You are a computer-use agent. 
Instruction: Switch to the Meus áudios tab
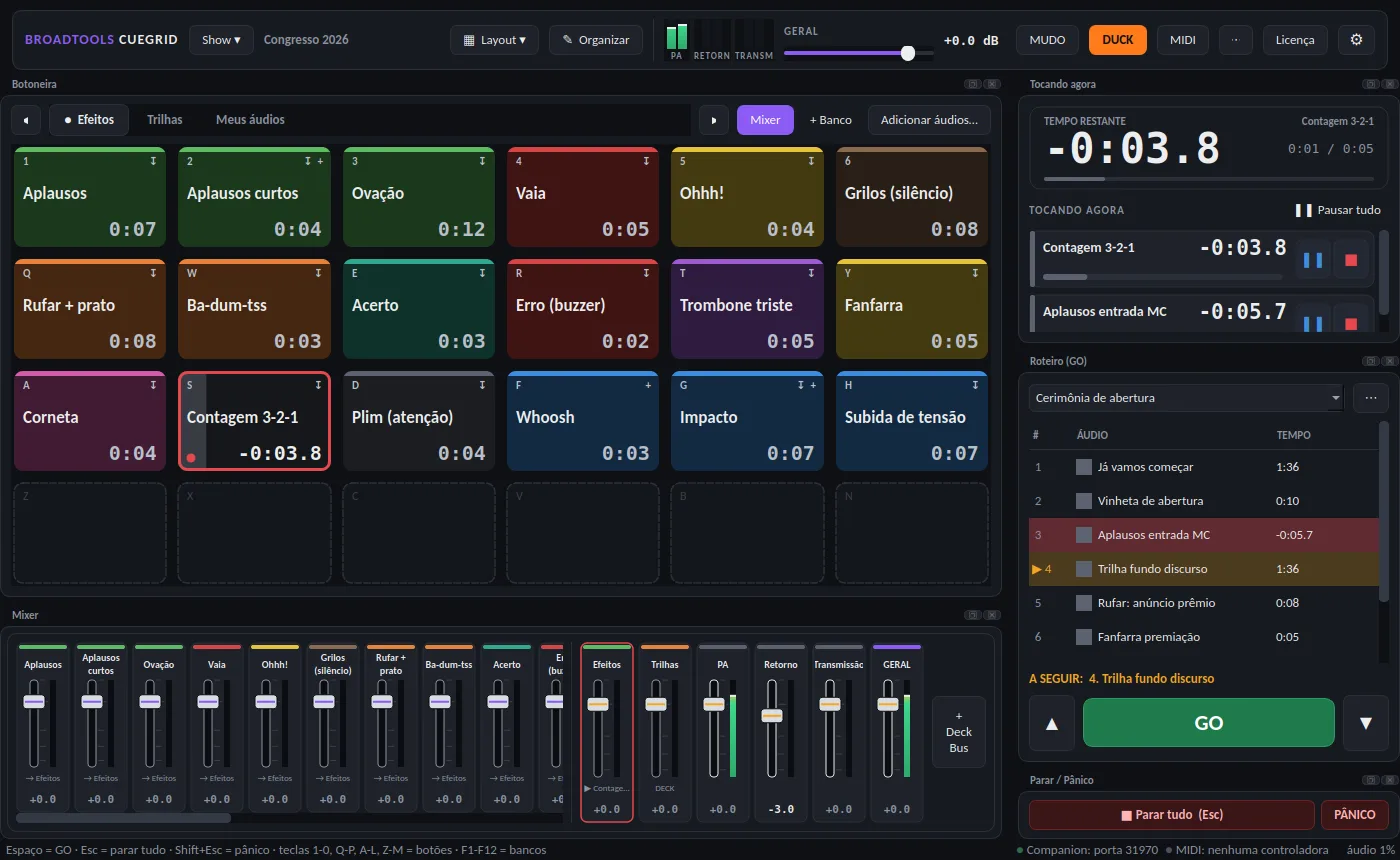250,120
